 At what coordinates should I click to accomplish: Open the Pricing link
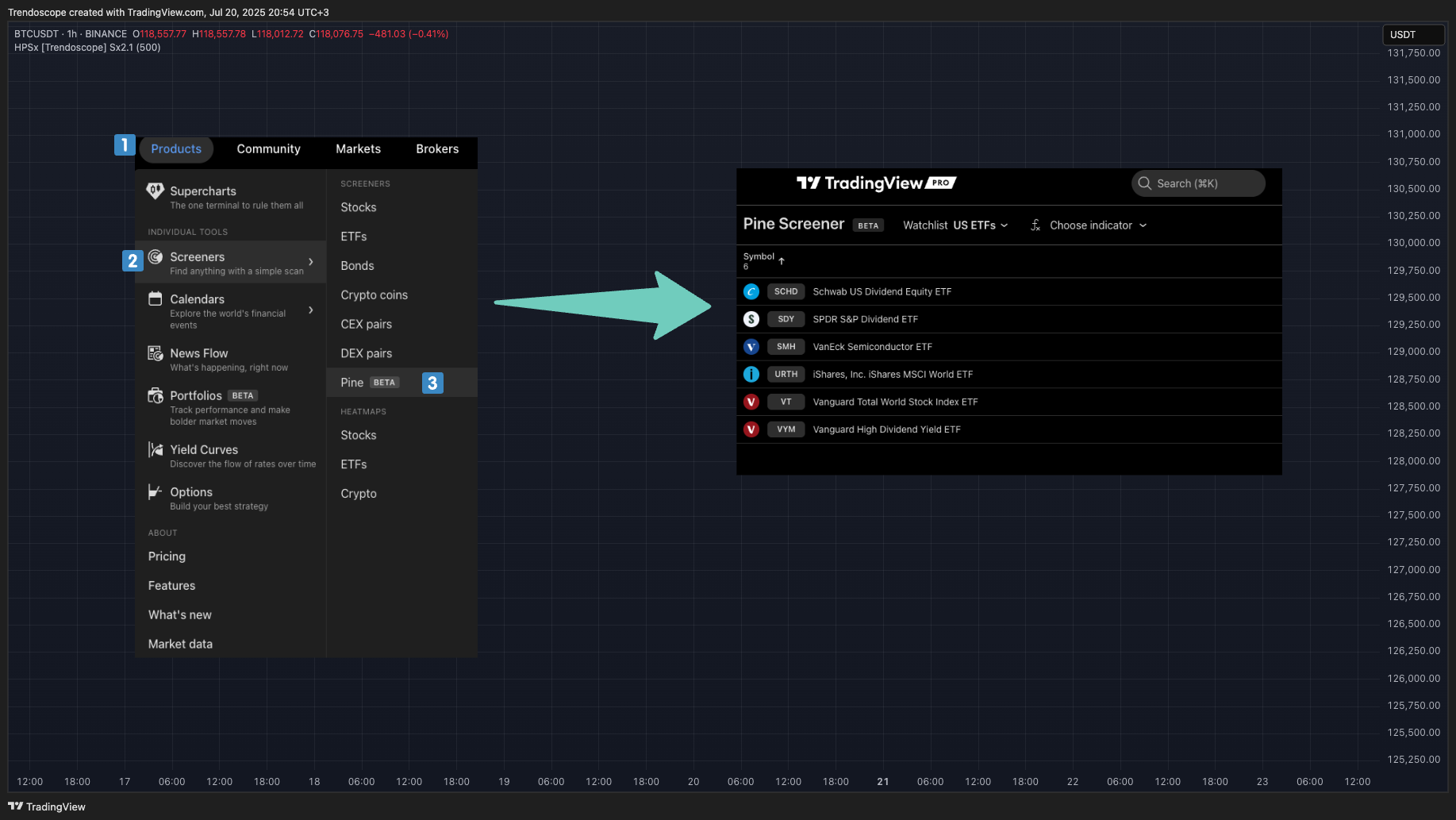pos(167,556)
